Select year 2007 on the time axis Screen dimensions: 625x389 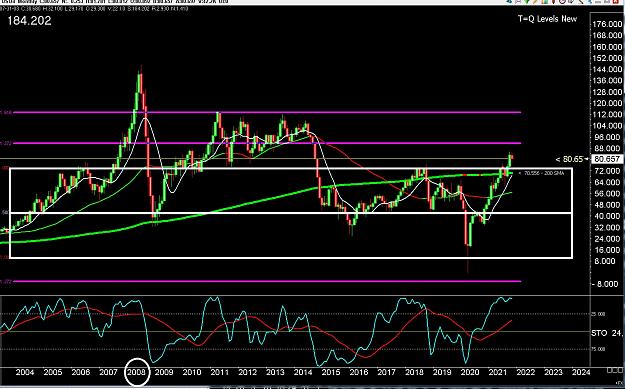point(108,372)
